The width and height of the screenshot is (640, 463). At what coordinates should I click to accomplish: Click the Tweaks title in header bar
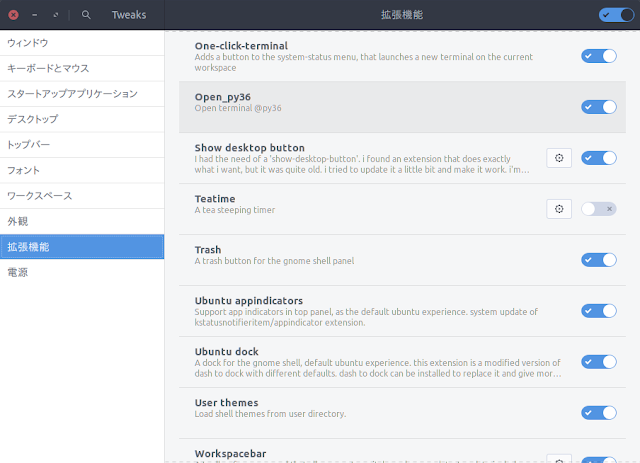tap(129, 15)
